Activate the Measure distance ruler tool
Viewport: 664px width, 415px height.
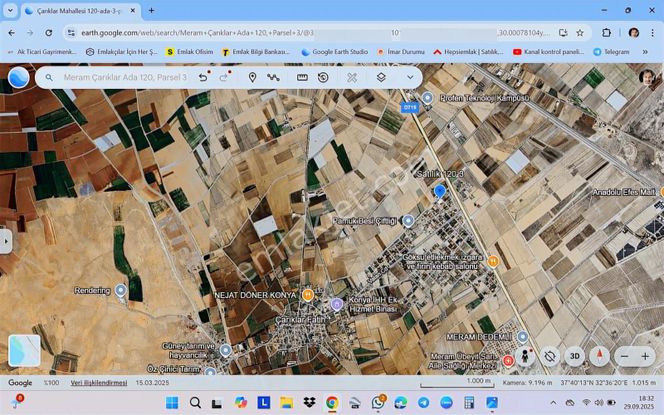302,77
